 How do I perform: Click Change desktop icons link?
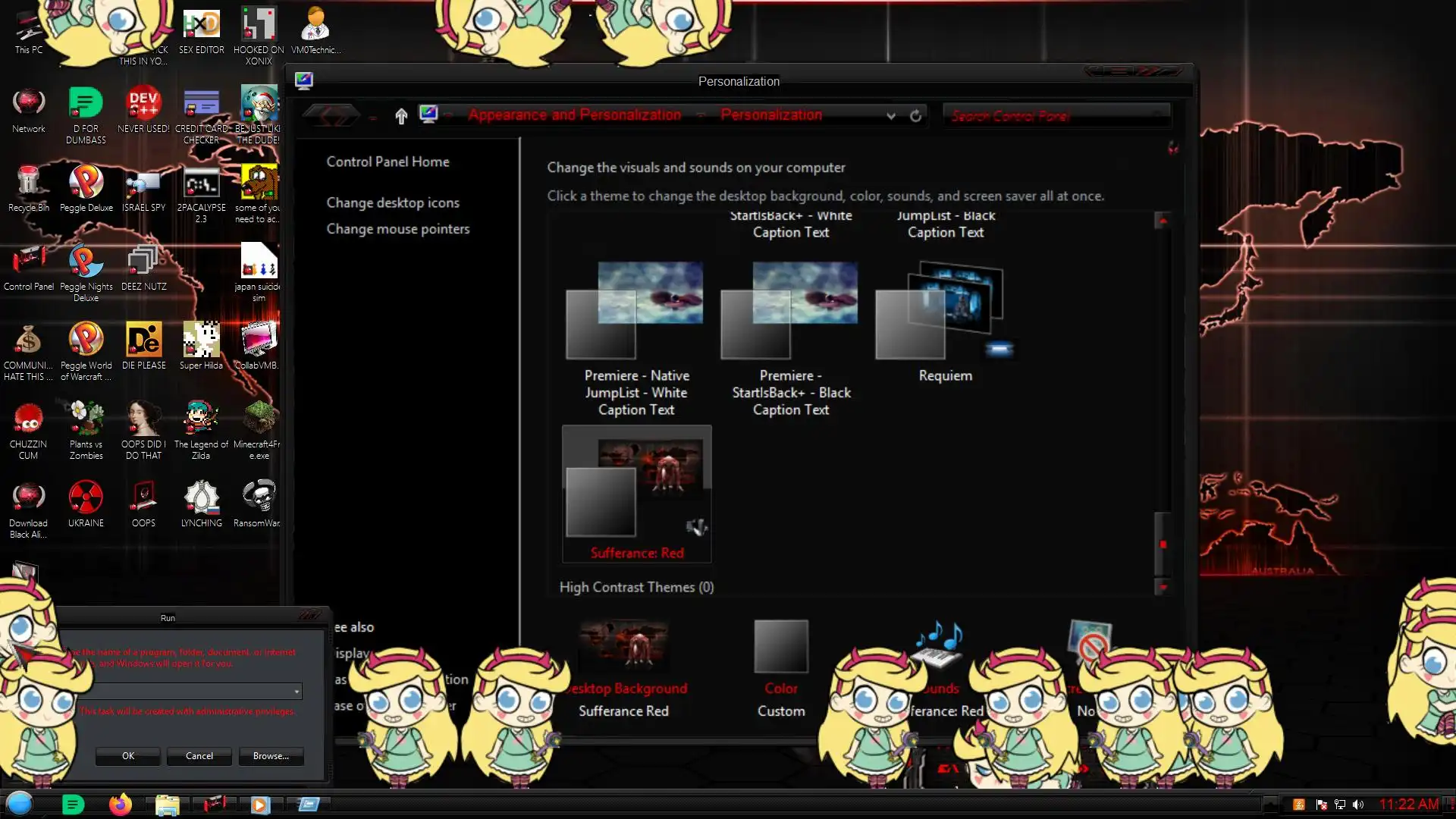(393, 203)
